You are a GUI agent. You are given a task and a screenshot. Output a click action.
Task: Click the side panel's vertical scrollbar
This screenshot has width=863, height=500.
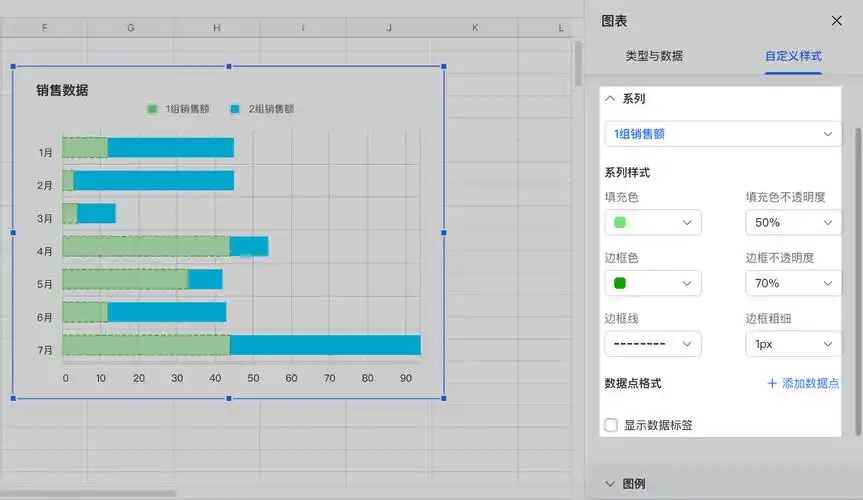[857, 282]
